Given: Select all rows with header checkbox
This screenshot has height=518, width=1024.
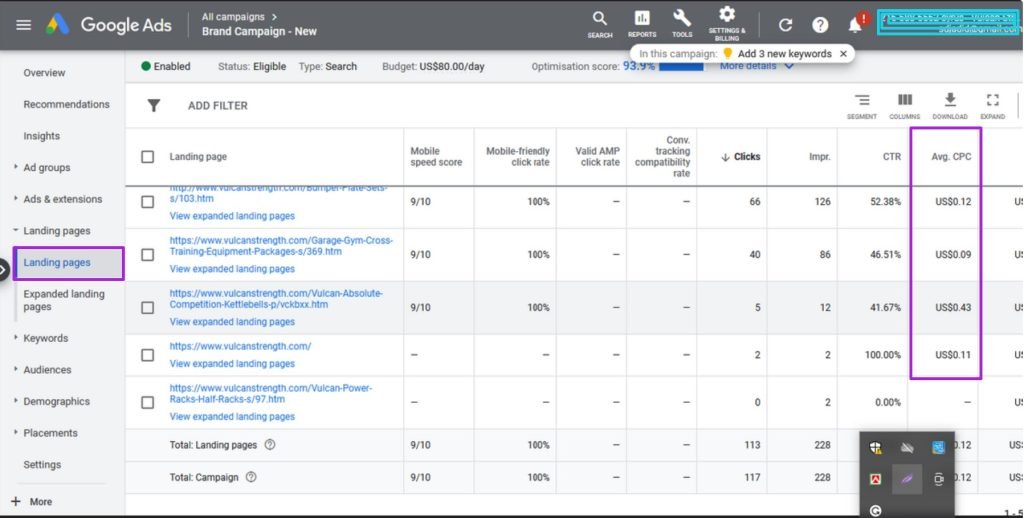Looking at the screenshot, I should [148, 157].
